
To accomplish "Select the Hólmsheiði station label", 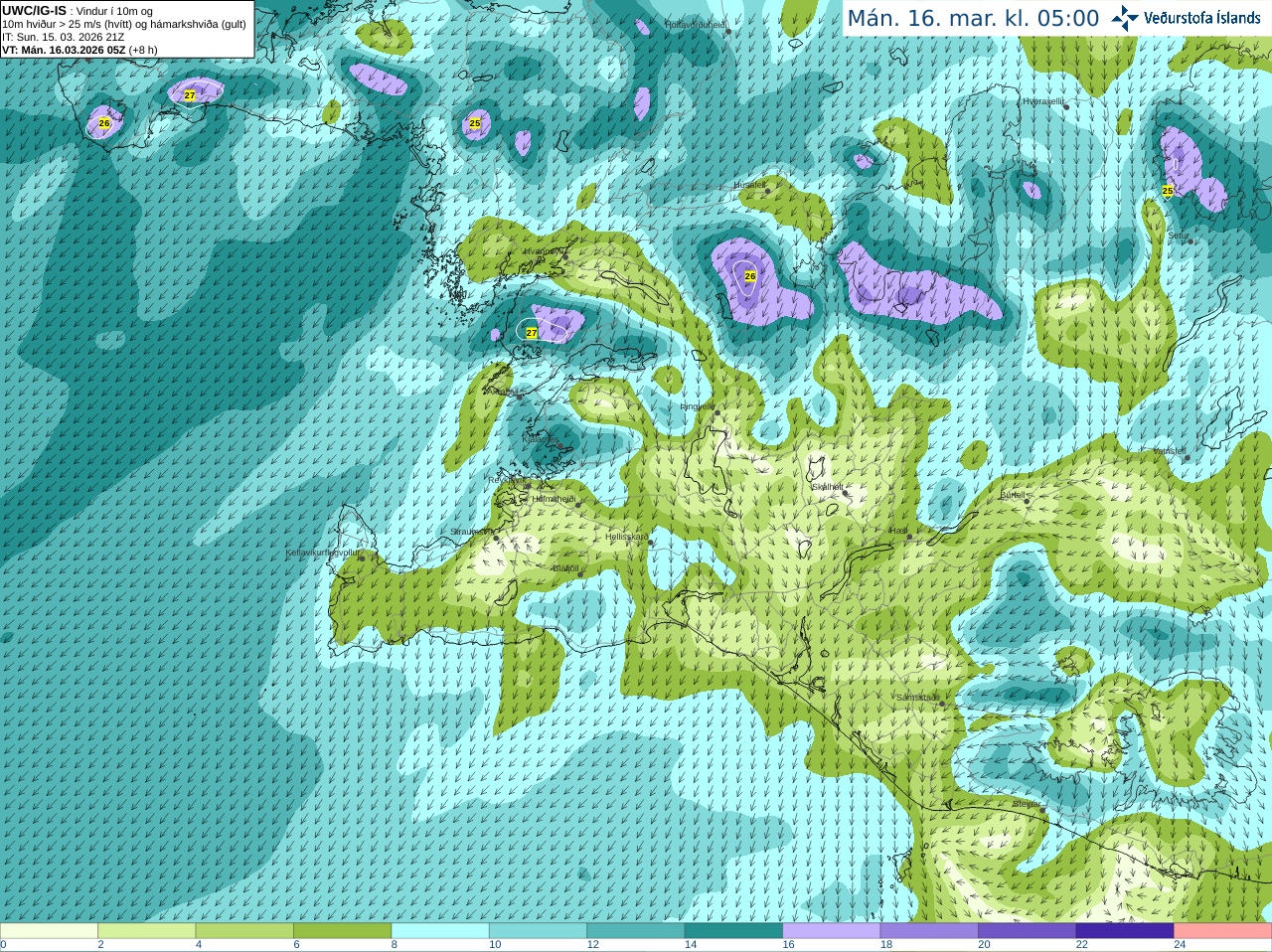I will [x=554, y=499].
